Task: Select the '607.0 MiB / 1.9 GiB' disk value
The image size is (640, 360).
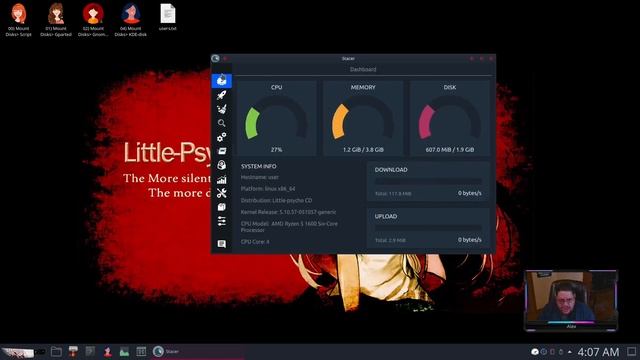Action: (449, 150)
